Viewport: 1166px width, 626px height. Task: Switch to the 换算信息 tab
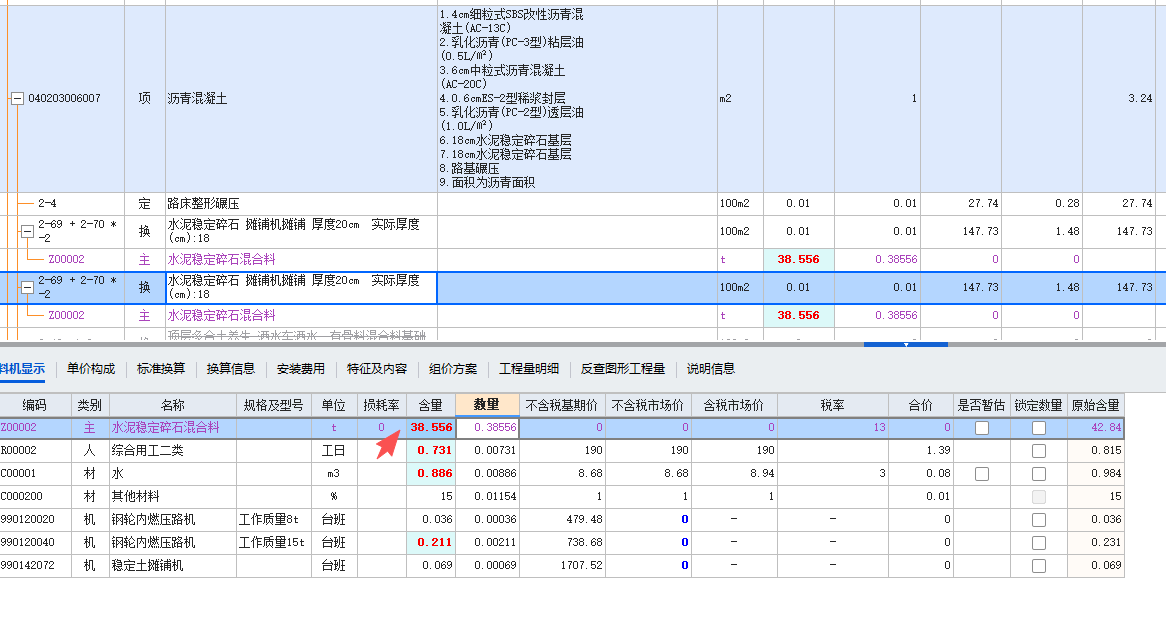point(231,369)
